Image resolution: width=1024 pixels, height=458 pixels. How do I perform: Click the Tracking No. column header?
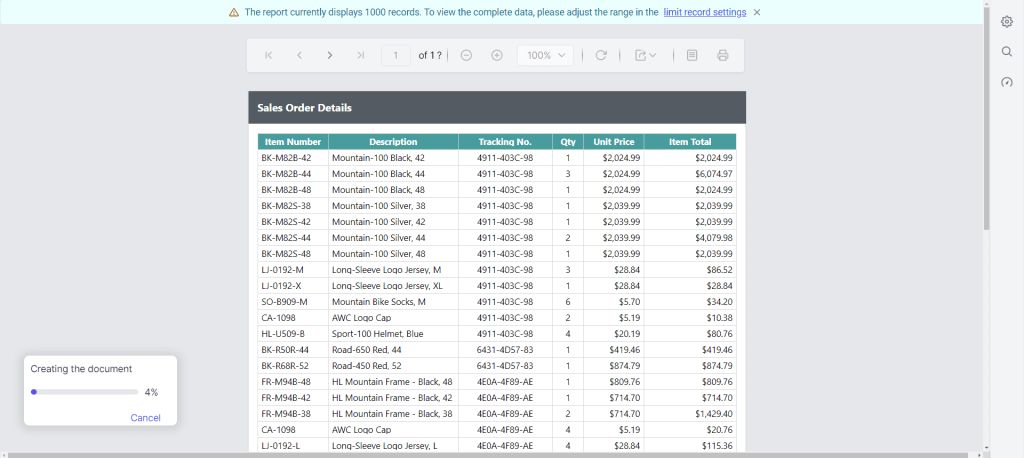tap(505, 142)
